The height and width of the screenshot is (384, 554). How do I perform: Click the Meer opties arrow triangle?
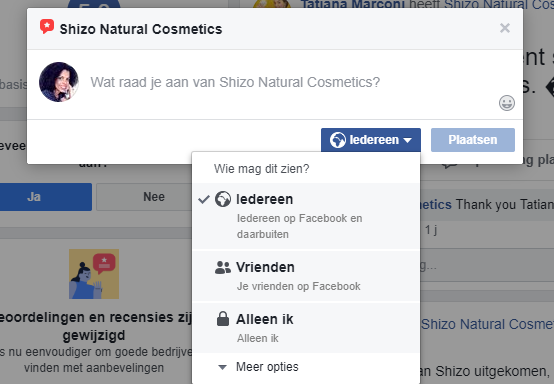(x=222, y=367)
